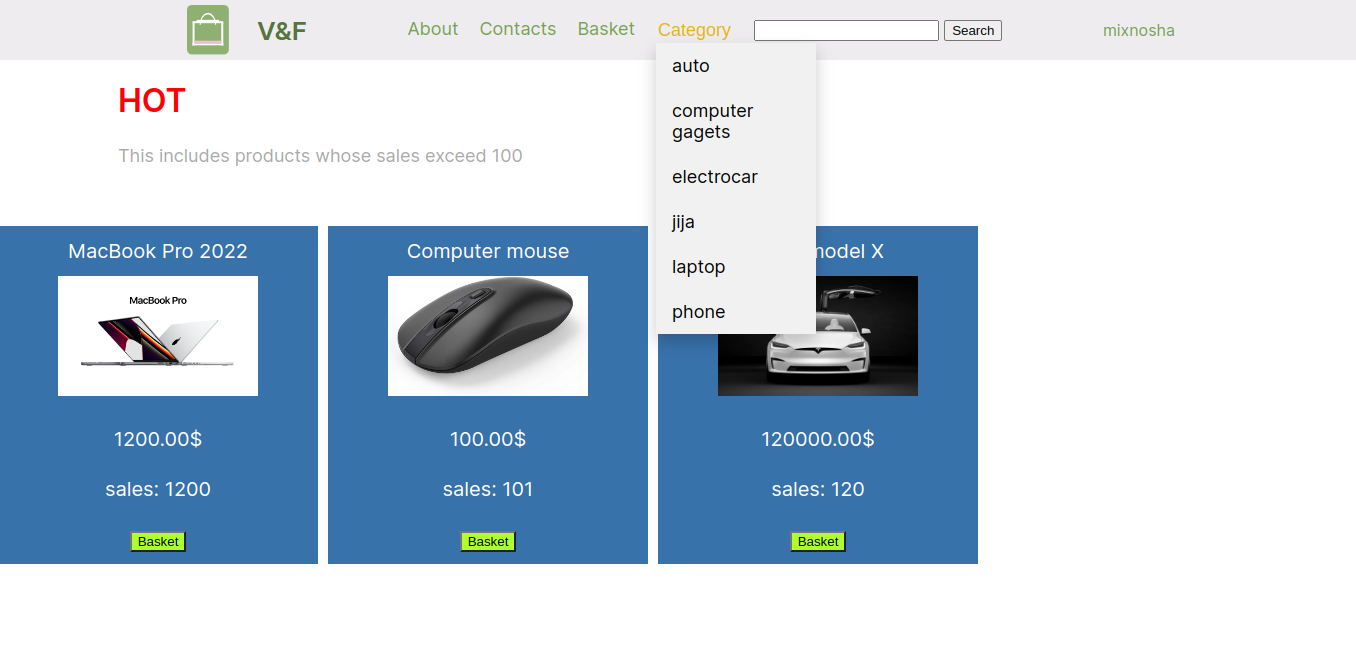Focus the search text field

846,30
